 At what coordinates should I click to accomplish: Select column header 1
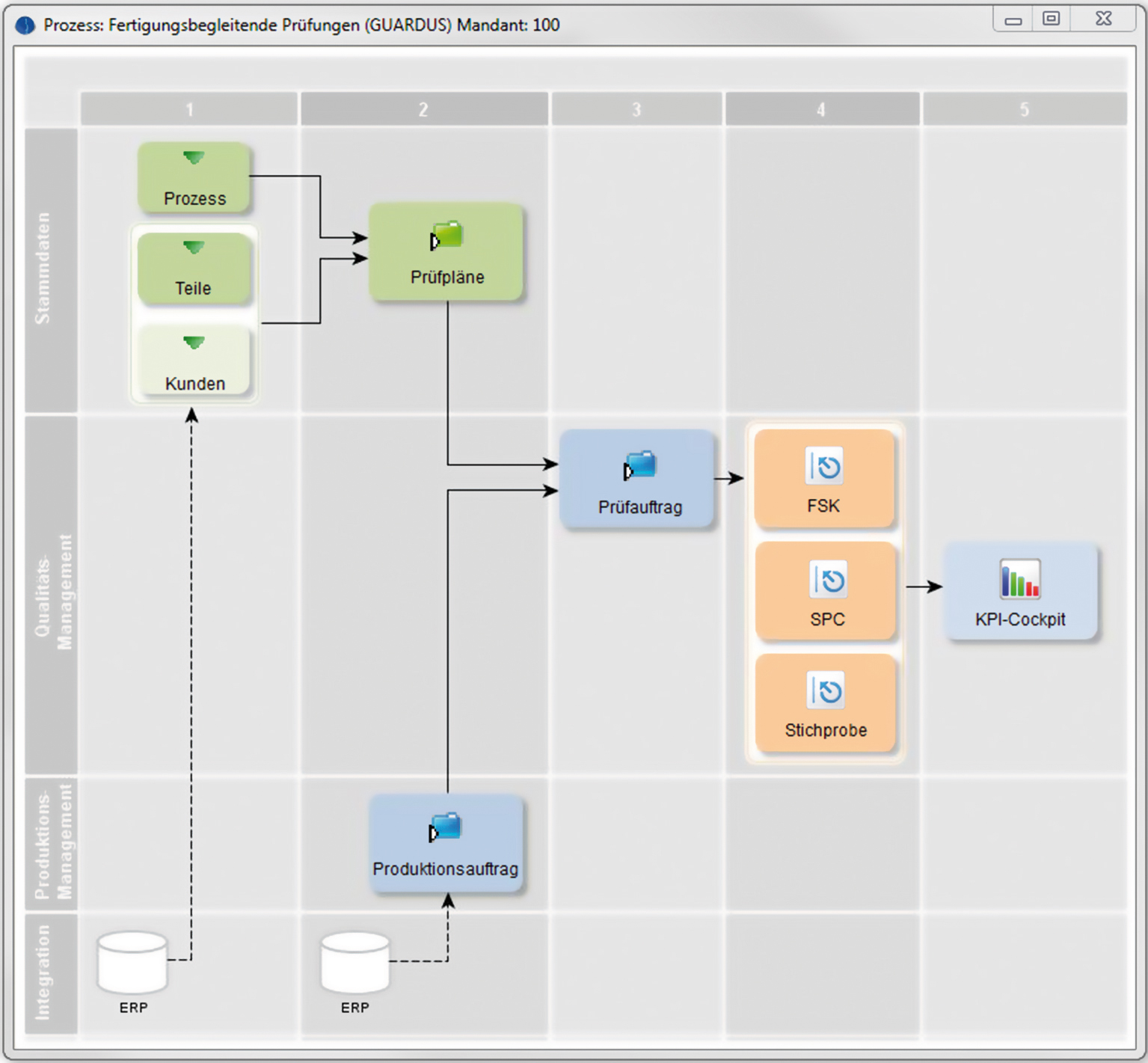pyautogui.click(x=189, y=110)
